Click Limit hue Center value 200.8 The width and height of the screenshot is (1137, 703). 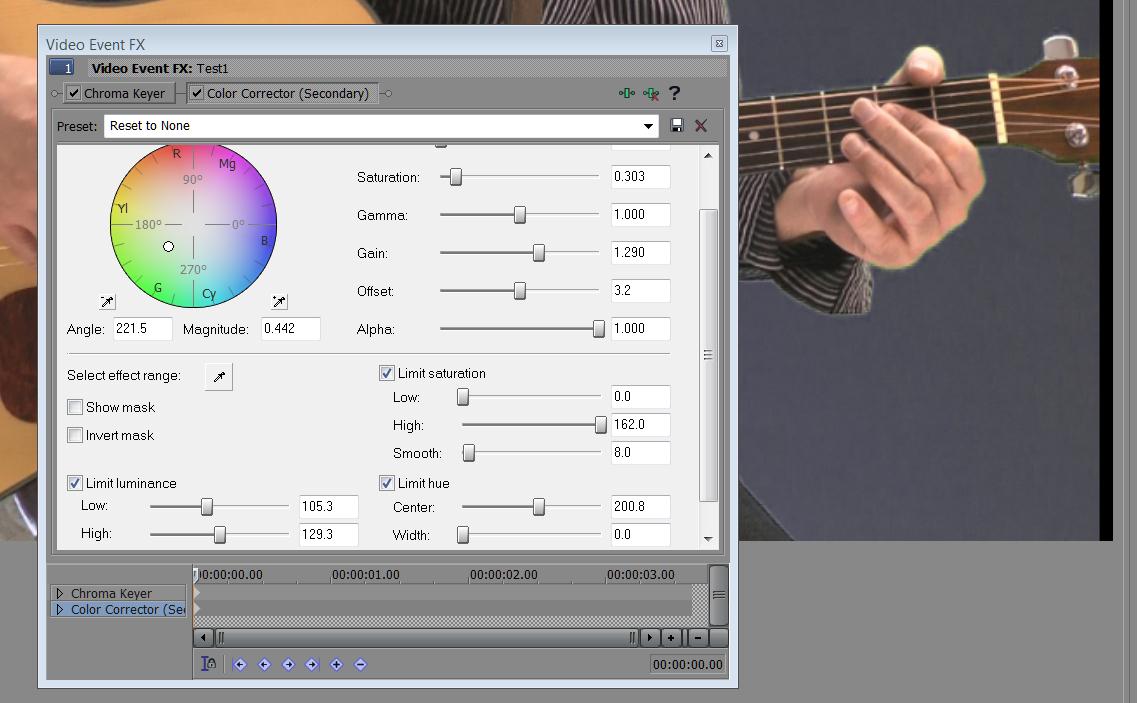click(640, 506)
